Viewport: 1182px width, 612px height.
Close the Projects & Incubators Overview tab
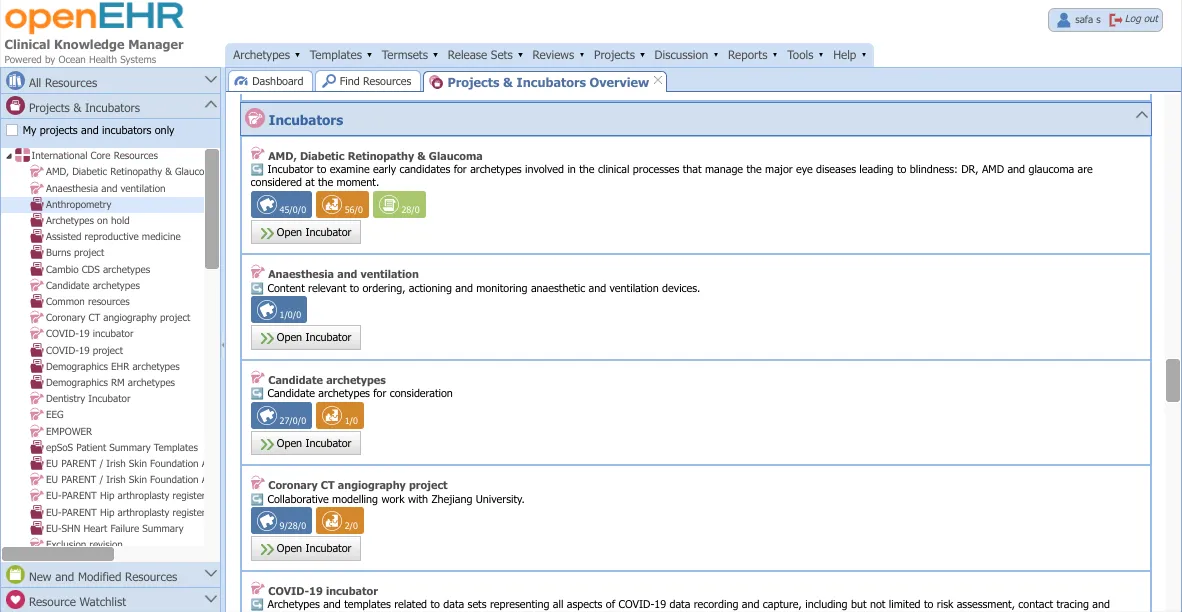point(658,81)
